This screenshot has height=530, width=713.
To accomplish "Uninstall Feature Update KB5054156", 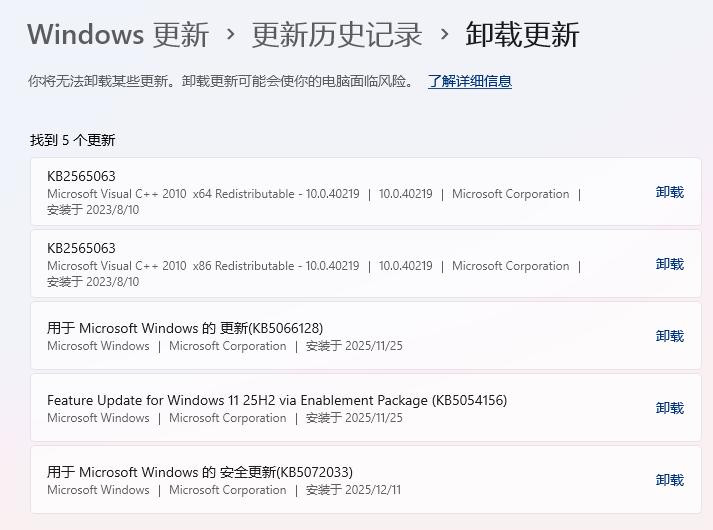I will (x=669, y=408).
